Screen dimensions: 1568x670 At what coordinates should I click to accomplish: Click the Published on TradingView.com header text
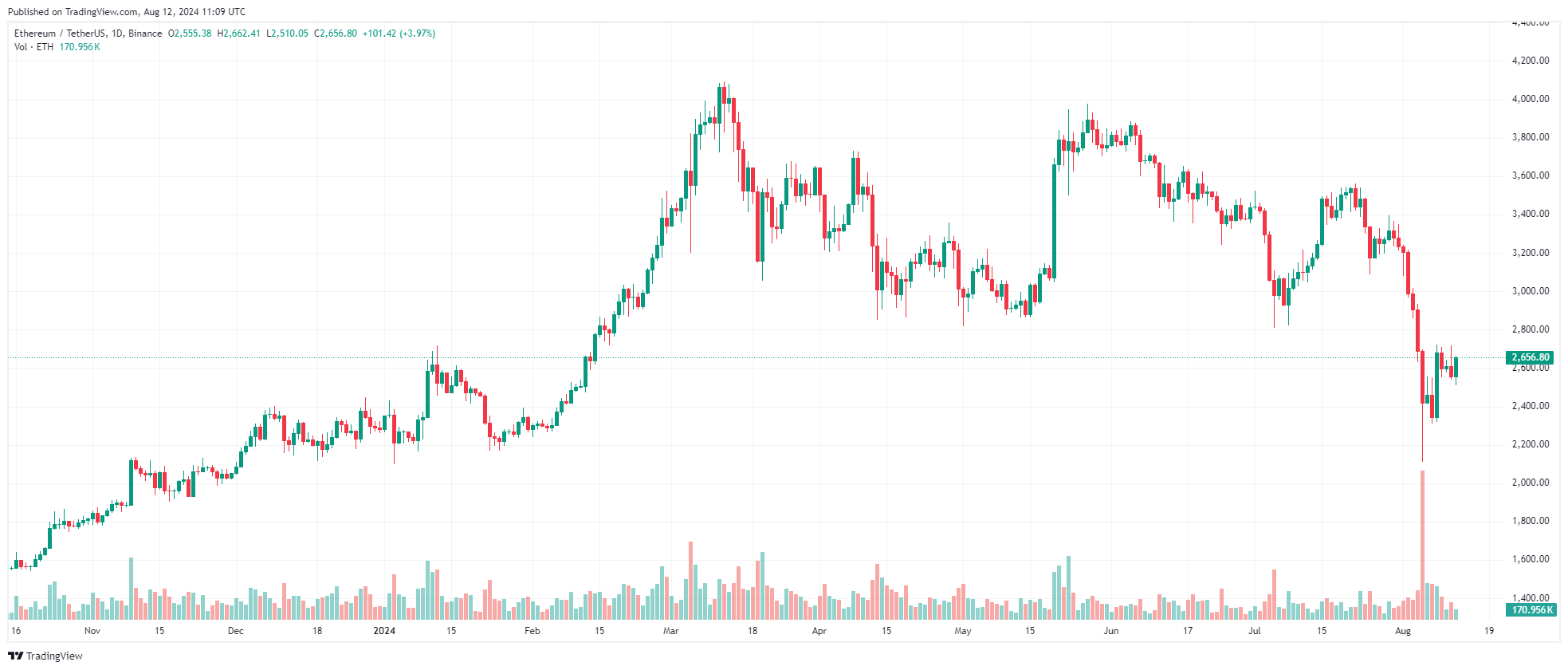pos(127,12)
